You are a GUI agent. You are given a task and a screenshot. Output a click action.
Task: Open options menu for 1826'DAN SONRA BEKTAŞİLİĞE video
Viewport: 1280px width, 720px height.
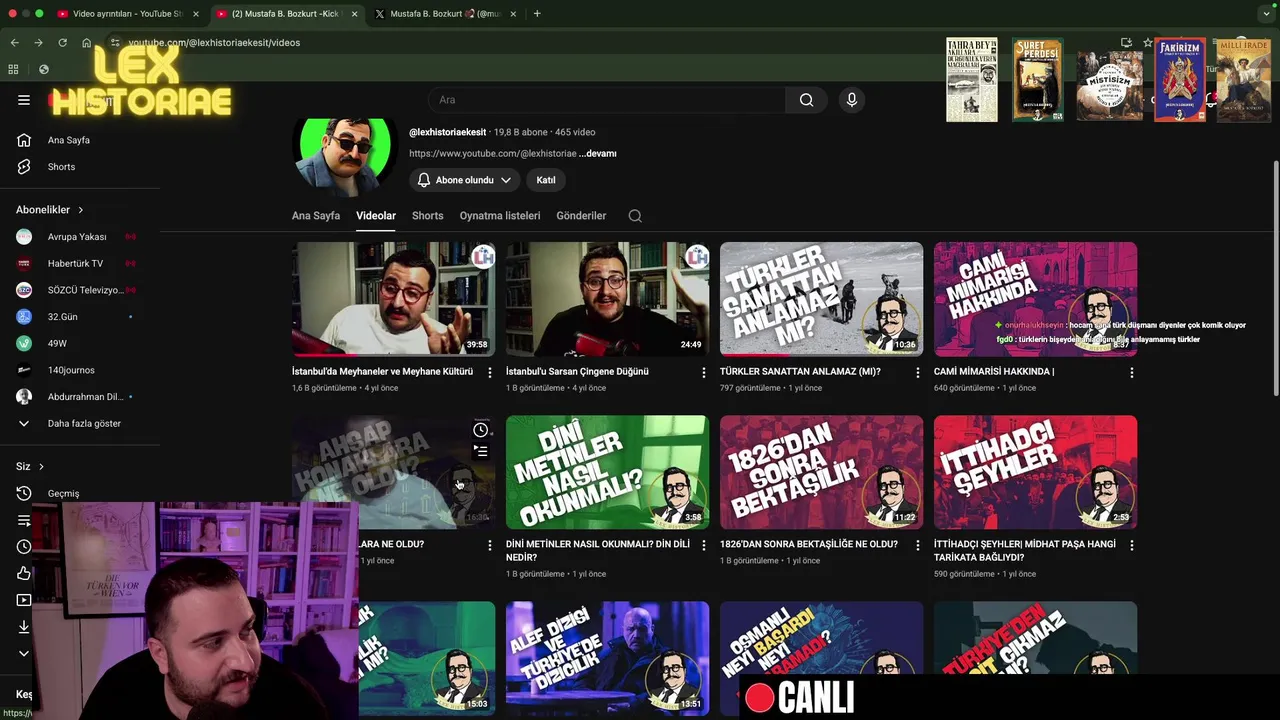tap(918, 545)
